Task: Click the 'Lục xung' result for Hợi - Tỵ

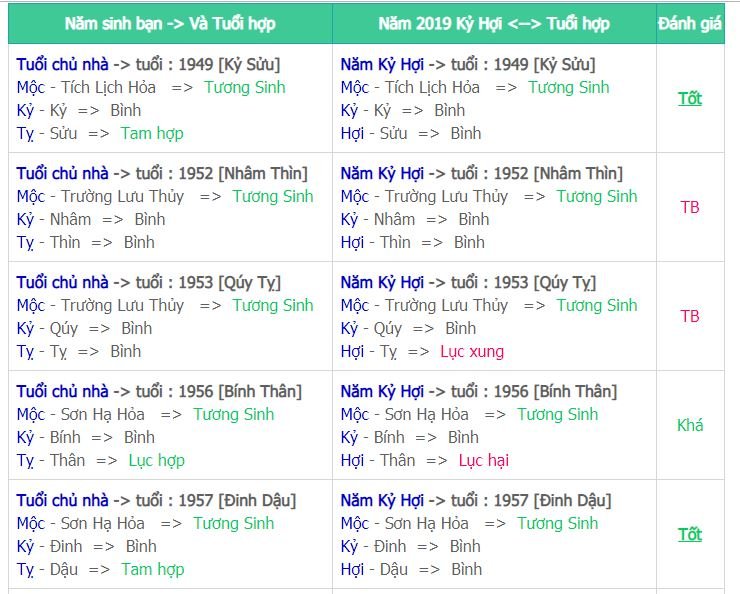Action: point(472,352)
